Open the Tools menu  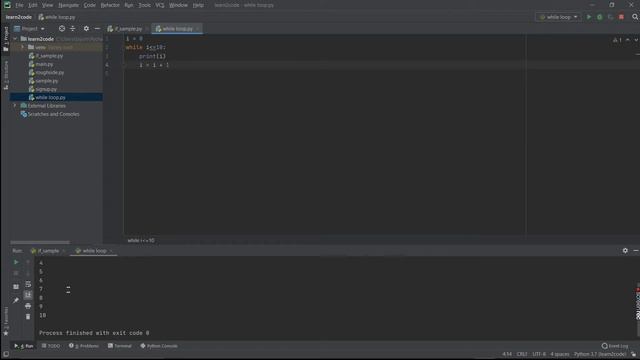coord(144,5)
